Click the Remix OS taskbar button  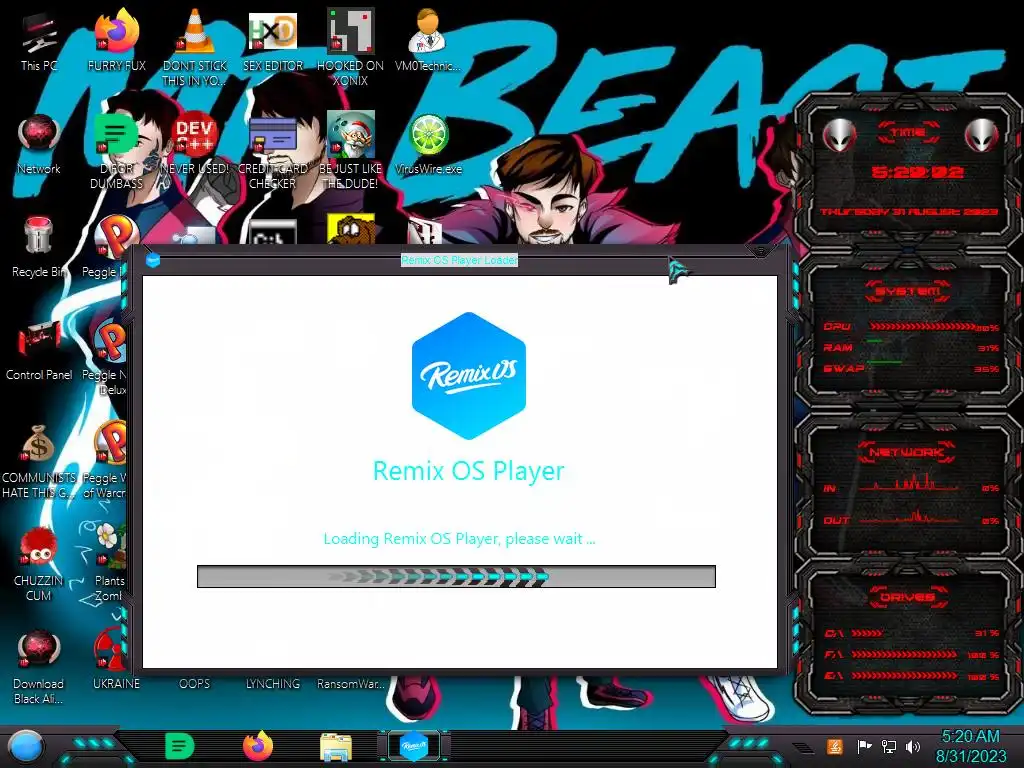pyautogui.click(x=413, y=746)
